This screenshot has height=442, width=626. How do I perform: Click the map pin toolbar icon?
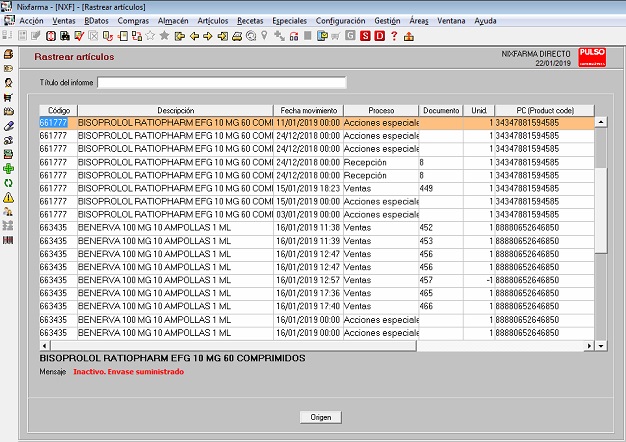(264, 36)
